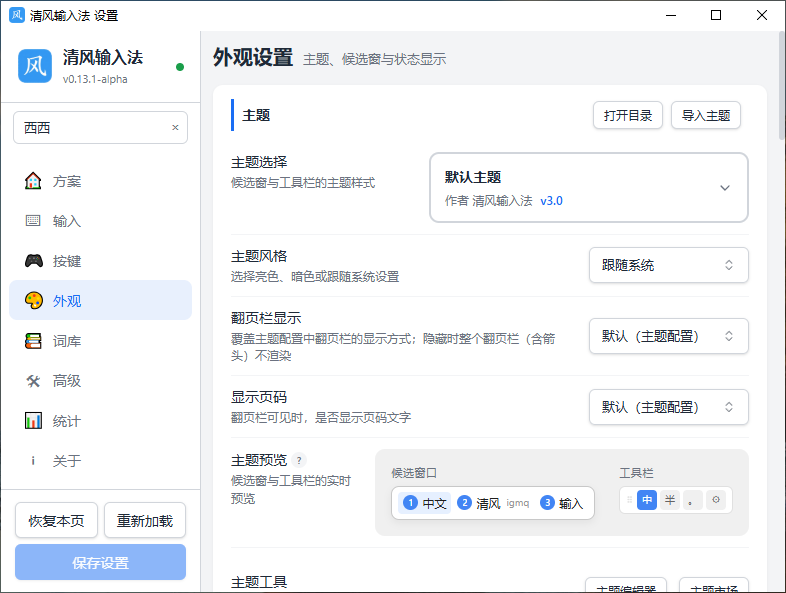Open the 方案 page with house icon
This screenshot has height=593, width=786.
tap(100, 181)
